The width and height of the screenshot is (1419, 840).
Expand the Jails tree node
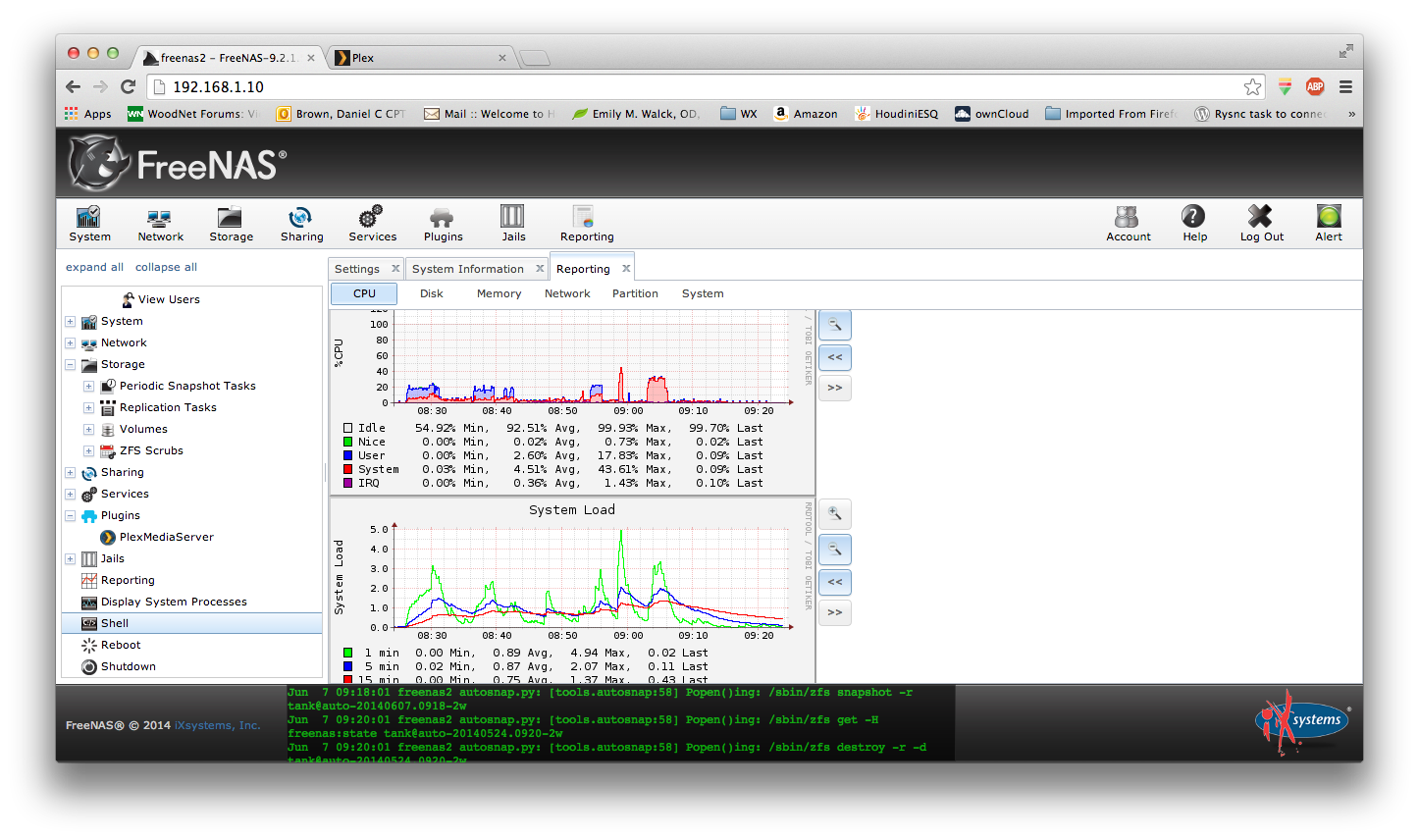70,559
